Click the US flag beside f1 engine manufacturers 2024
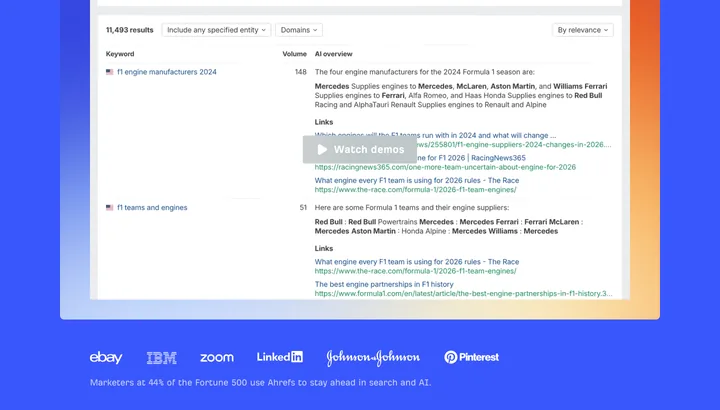720x410 pixels. point(109,72)
